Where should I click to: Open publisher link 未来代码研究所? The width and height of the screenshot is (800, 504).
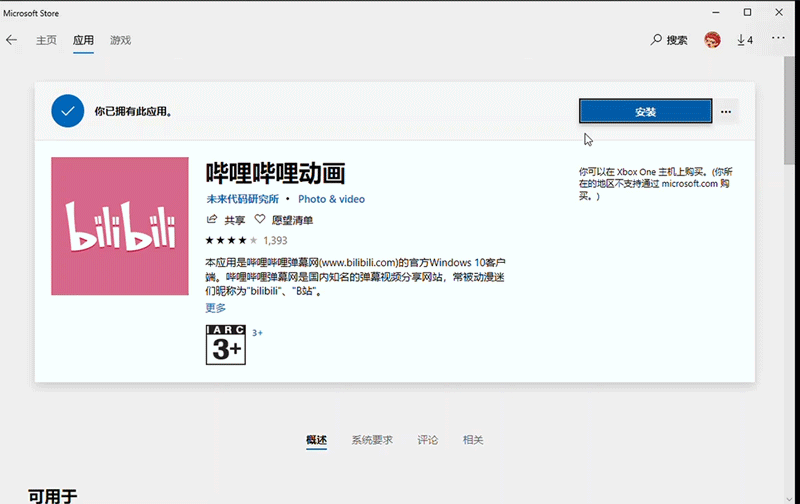[x=242, y=199]
